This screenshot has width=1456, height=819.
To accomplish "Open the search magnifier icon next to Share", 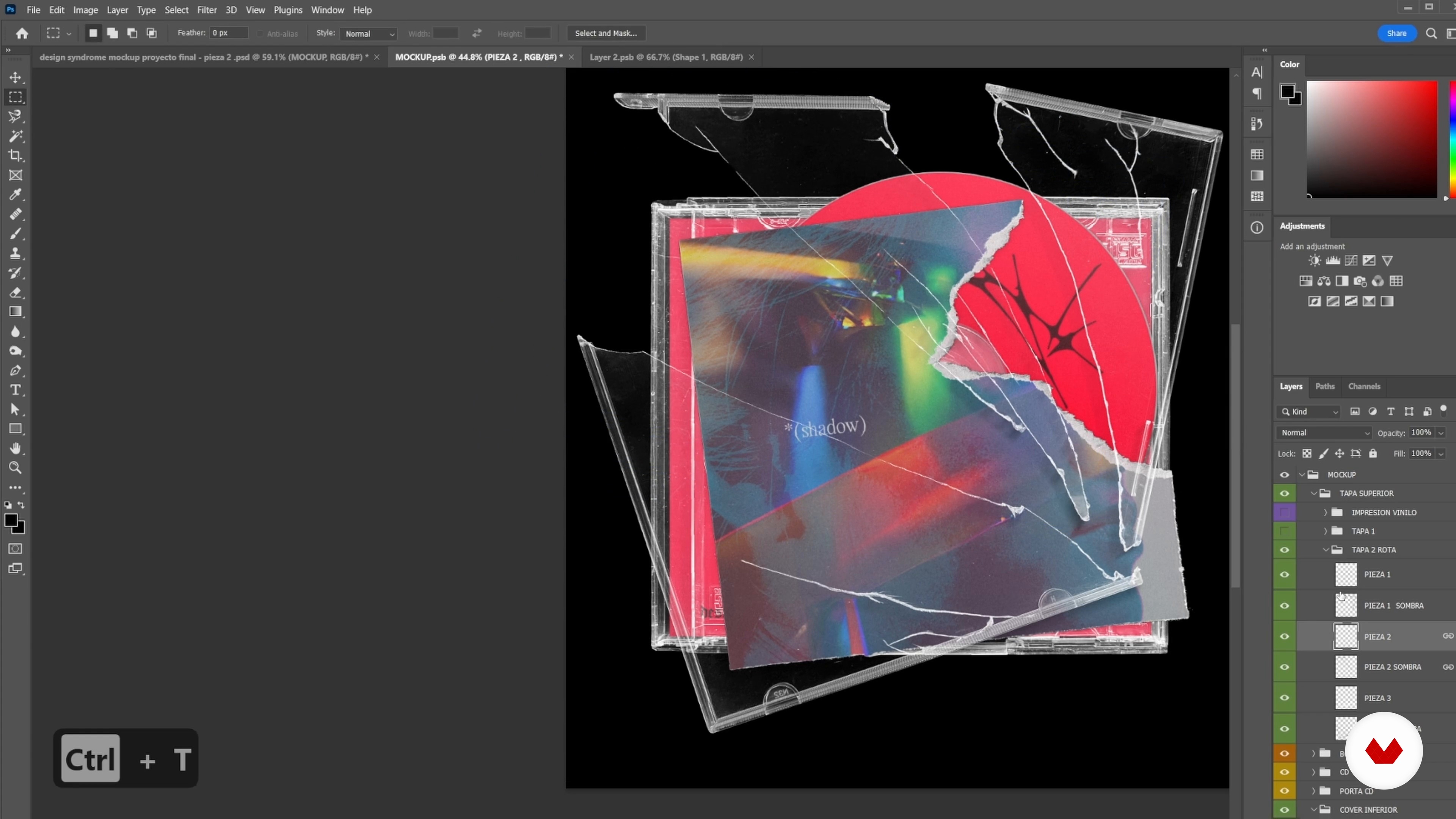I will (x=1431, y=33).
